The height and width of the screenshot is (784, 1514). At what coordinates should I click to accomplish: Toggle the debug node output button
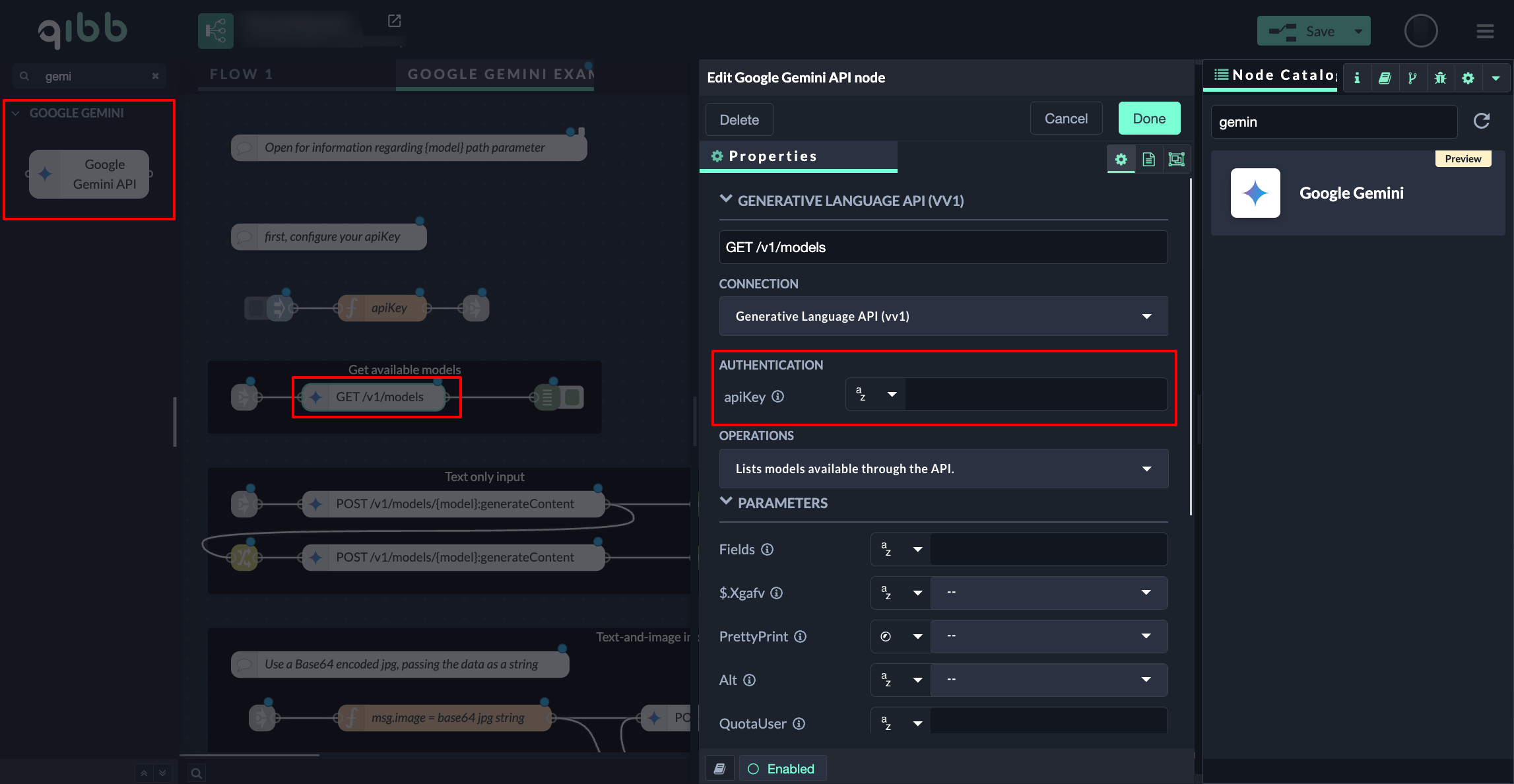click(574, 397)
